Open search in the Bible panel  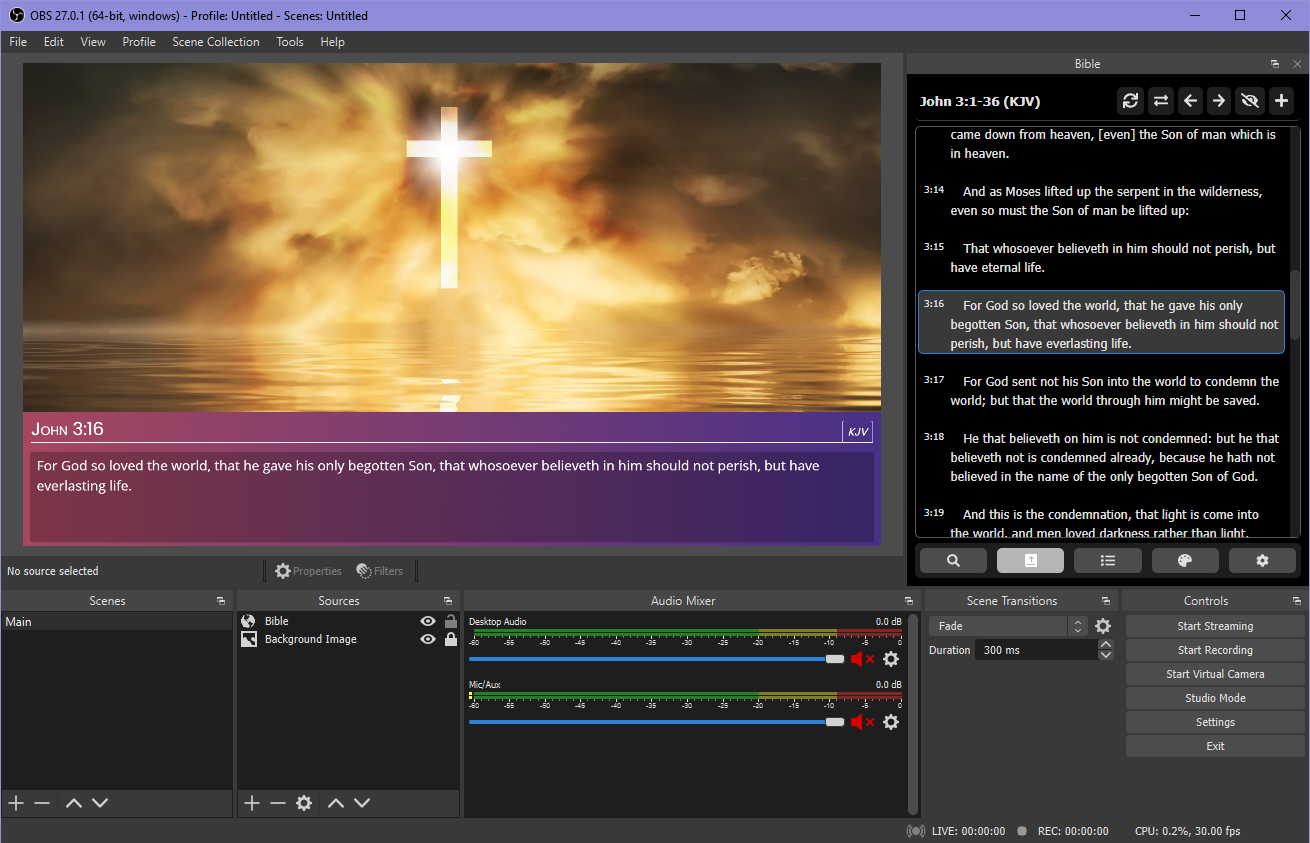coord(952,560)
